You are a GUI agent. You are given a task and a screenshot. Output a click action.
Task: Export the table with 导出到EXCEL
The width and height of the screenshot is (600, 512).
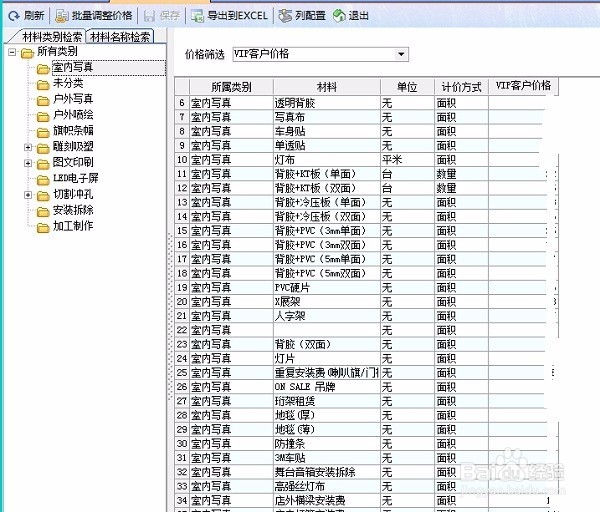(229, 16)
